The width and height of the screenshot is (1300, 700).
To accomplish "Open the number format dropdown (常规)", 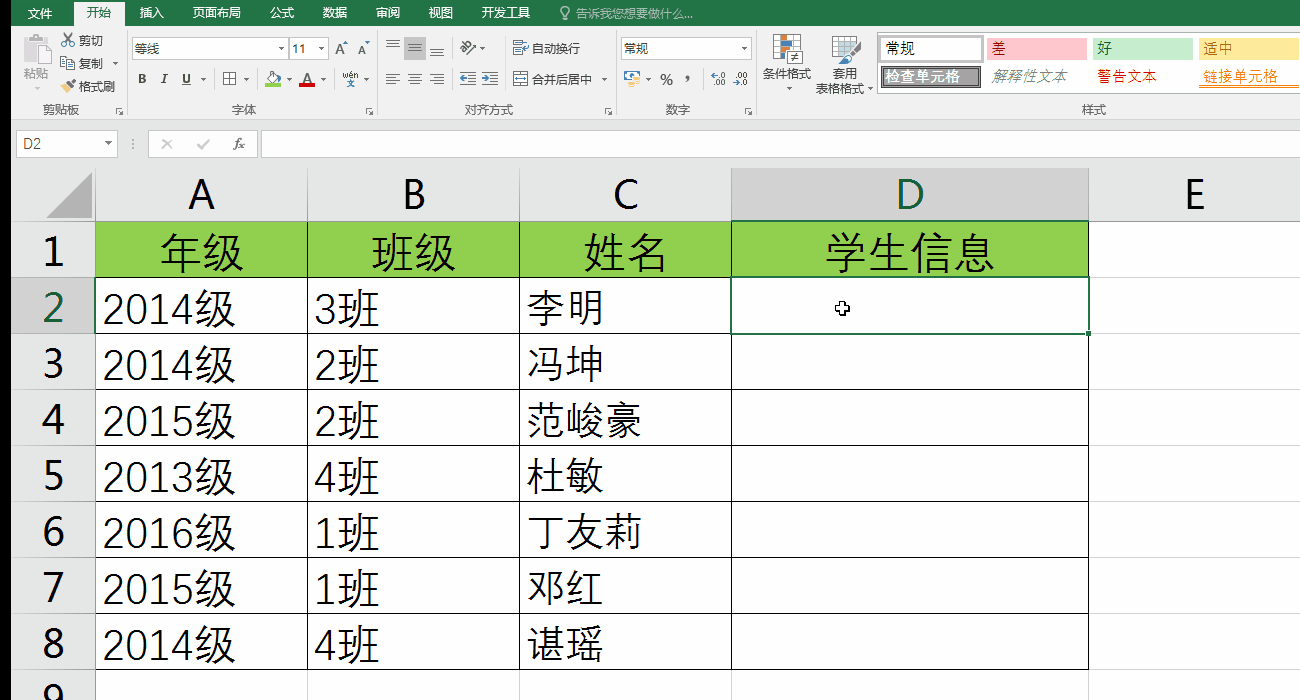I will [744, 47].
